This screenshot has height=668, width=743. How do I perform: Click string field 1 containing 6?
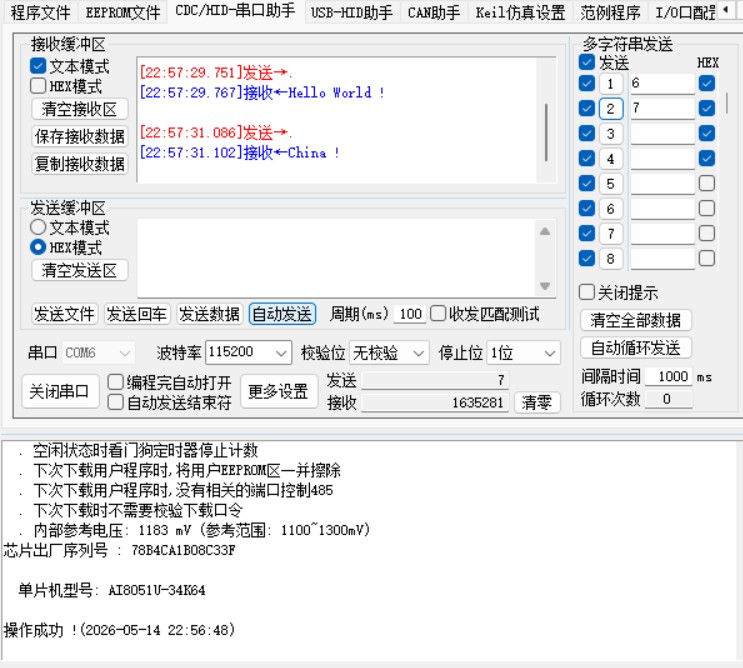[x=662, y=84]
